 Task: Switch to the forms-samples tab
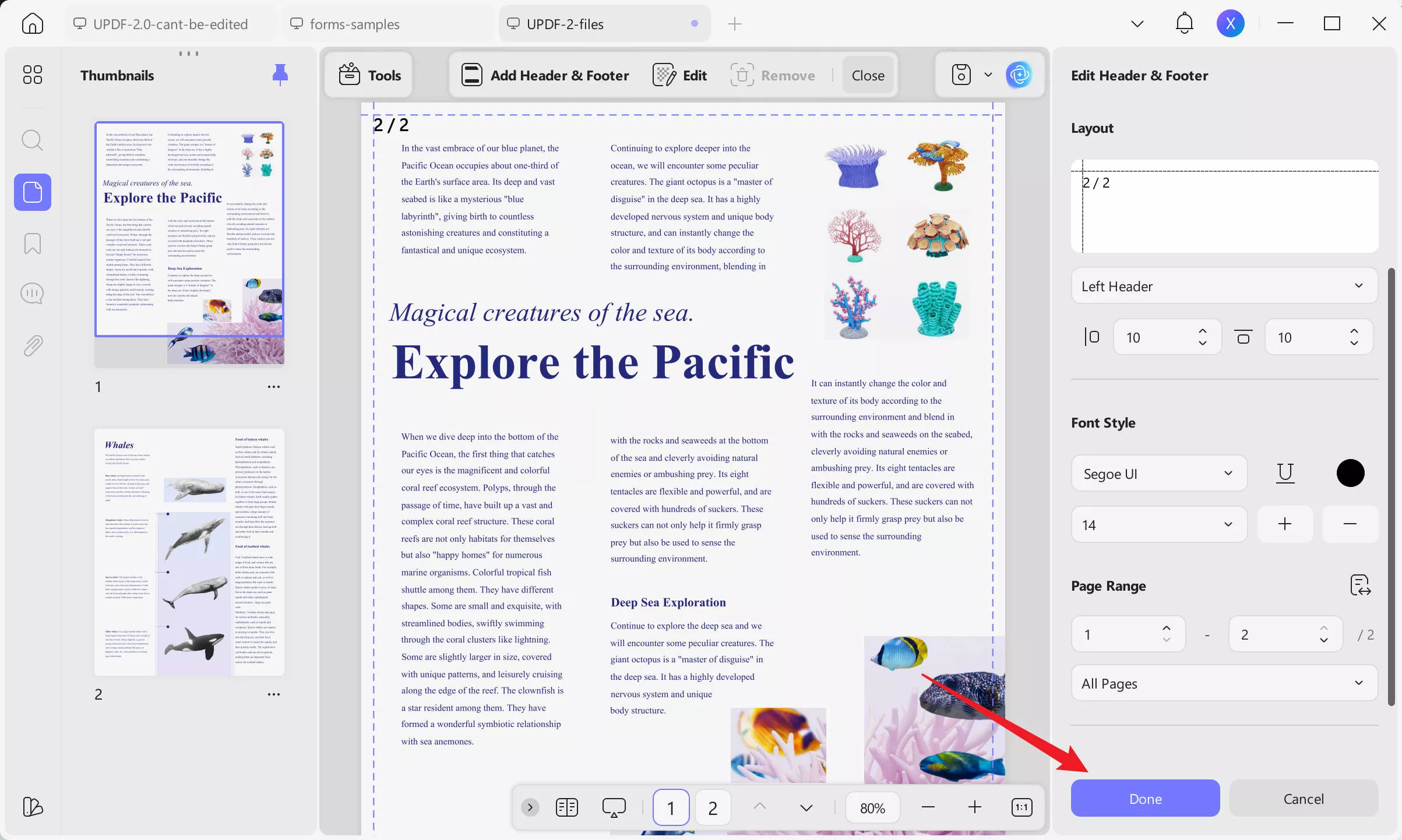pyautogui.click(x=354, y=24)
